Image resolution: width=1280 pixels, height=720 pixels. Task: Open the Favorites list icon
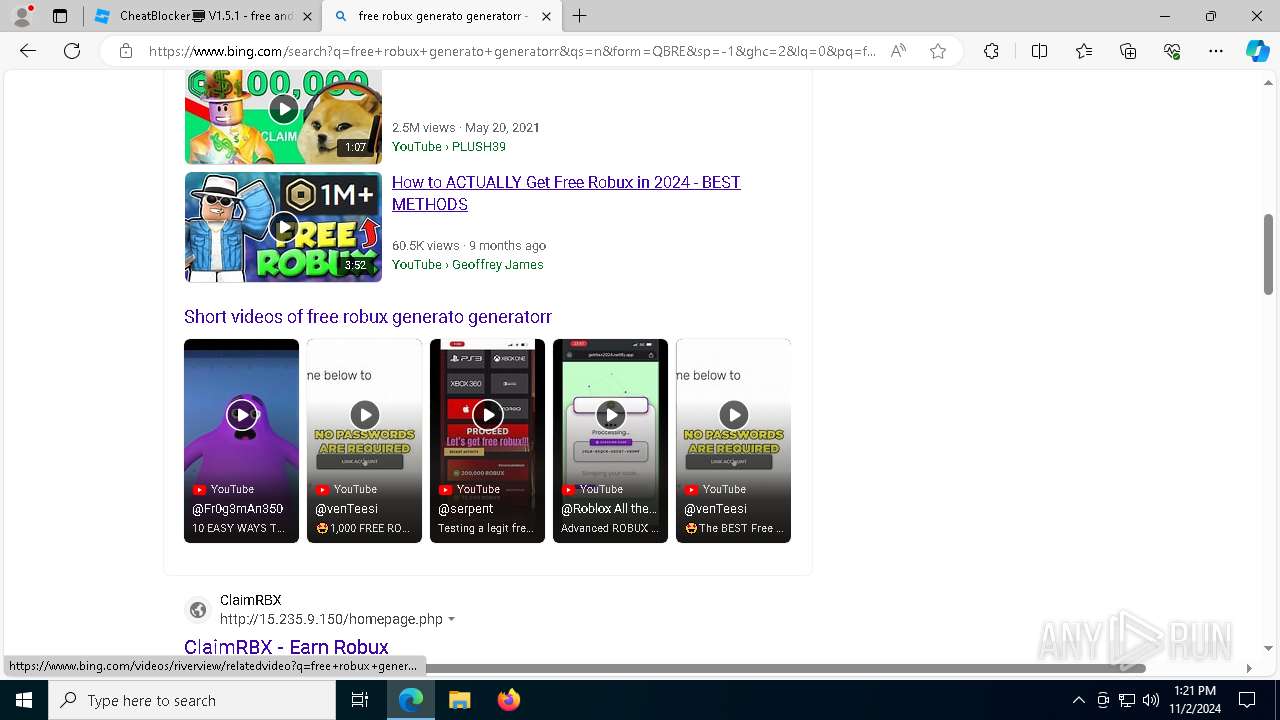click(x=1084, y=51)
